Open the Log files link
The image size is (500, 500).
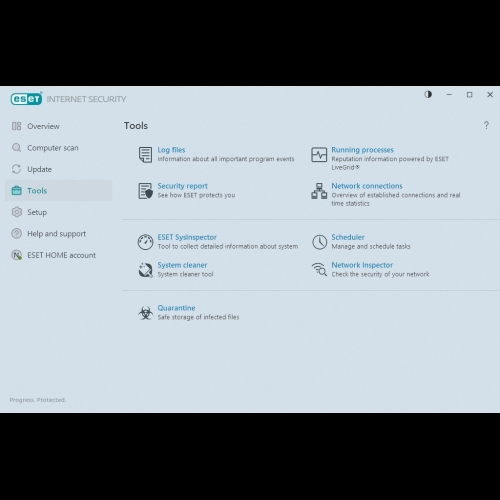point(171,150)
